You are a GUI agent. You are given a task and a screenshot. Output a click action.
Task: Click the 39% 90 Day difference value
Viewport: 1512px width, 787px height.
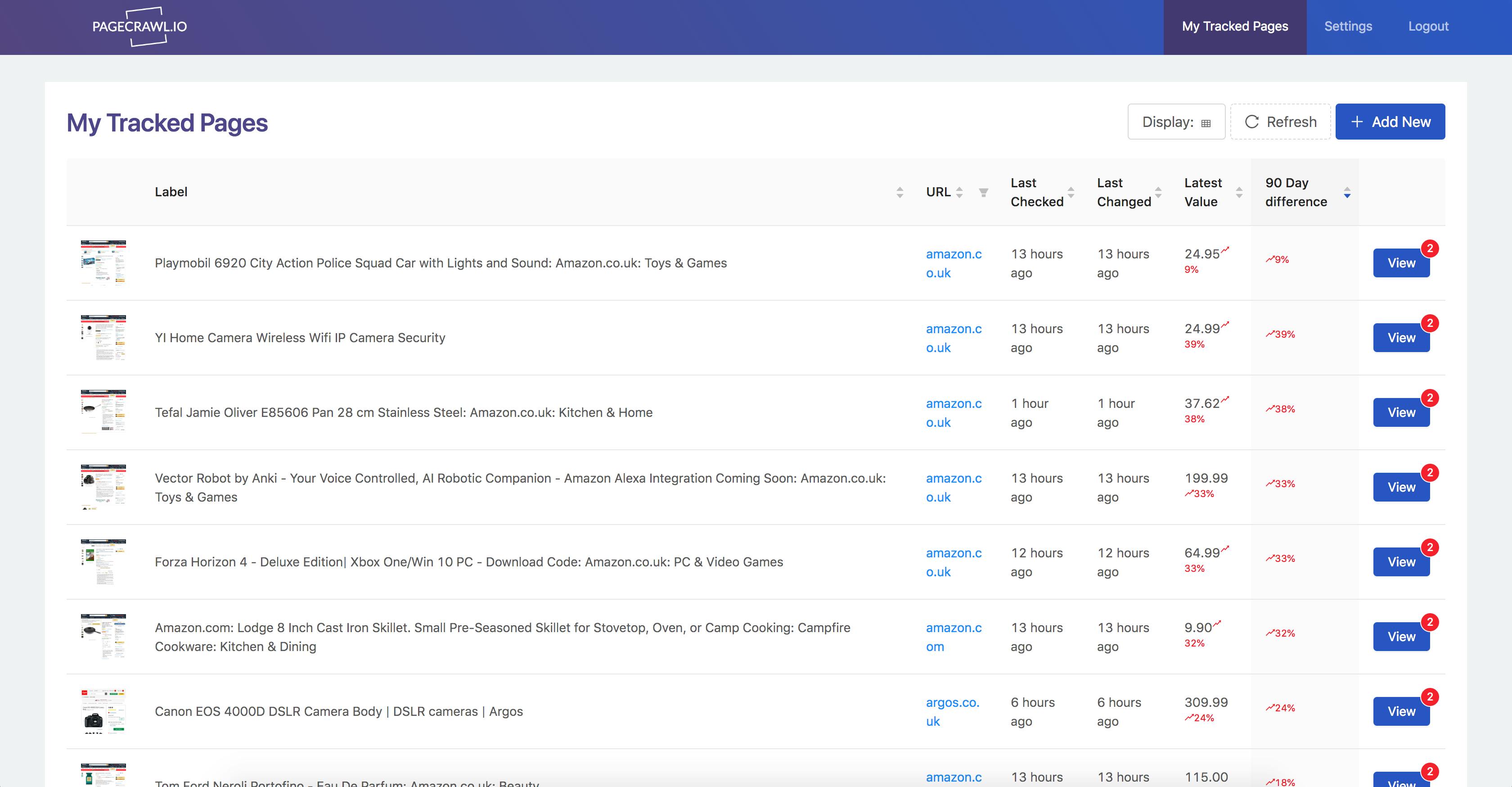tap(1280, 334)
